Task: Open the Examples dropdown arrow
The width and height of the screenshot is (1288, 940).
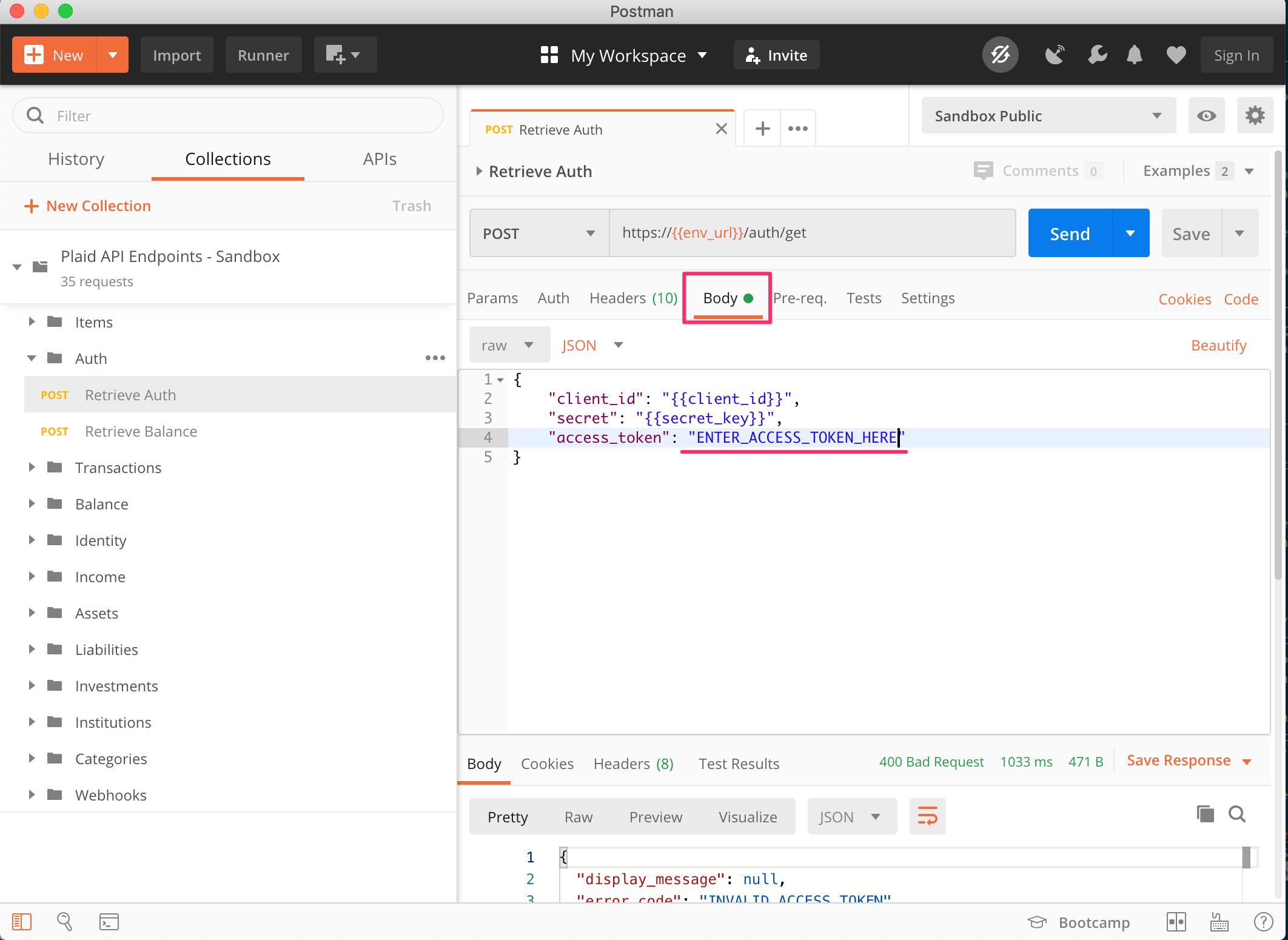Action: click(1249, 171)
